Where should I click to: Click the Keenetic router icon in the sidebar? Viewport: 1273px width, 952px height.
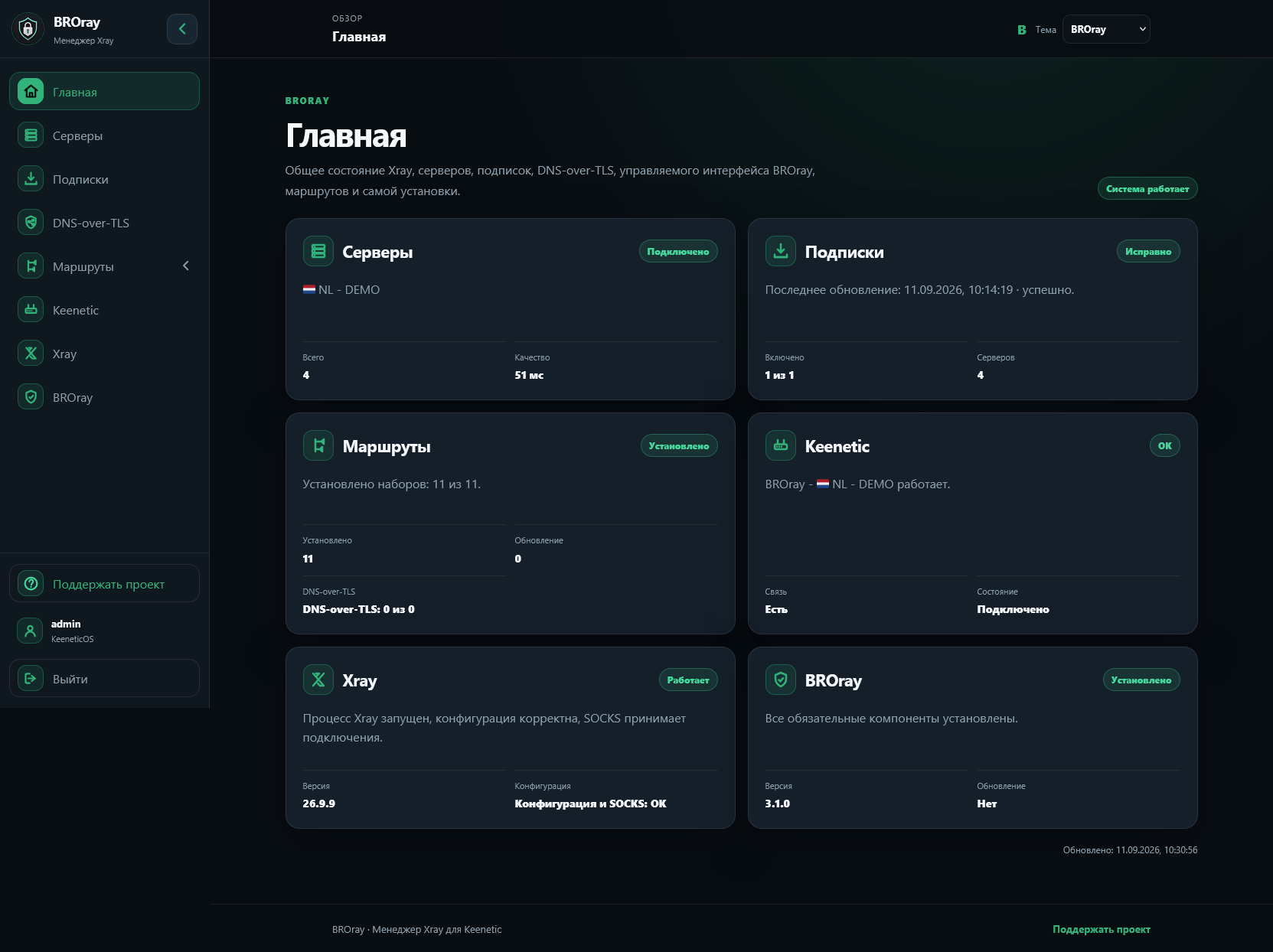[x=31, y=310]
